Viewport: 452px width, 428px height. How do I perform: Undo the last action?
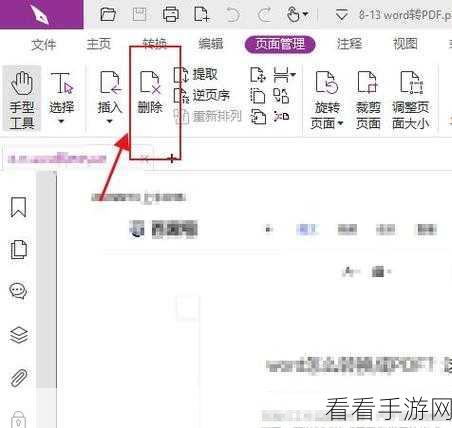233,15
